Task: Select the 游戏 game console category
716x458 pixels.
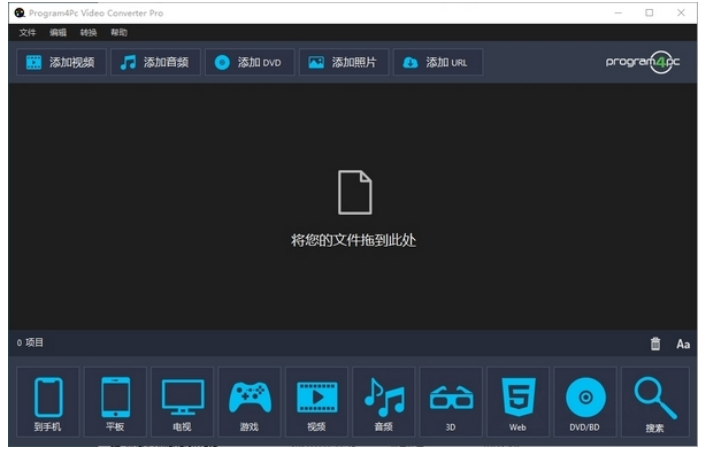Action: pos(249,402)
